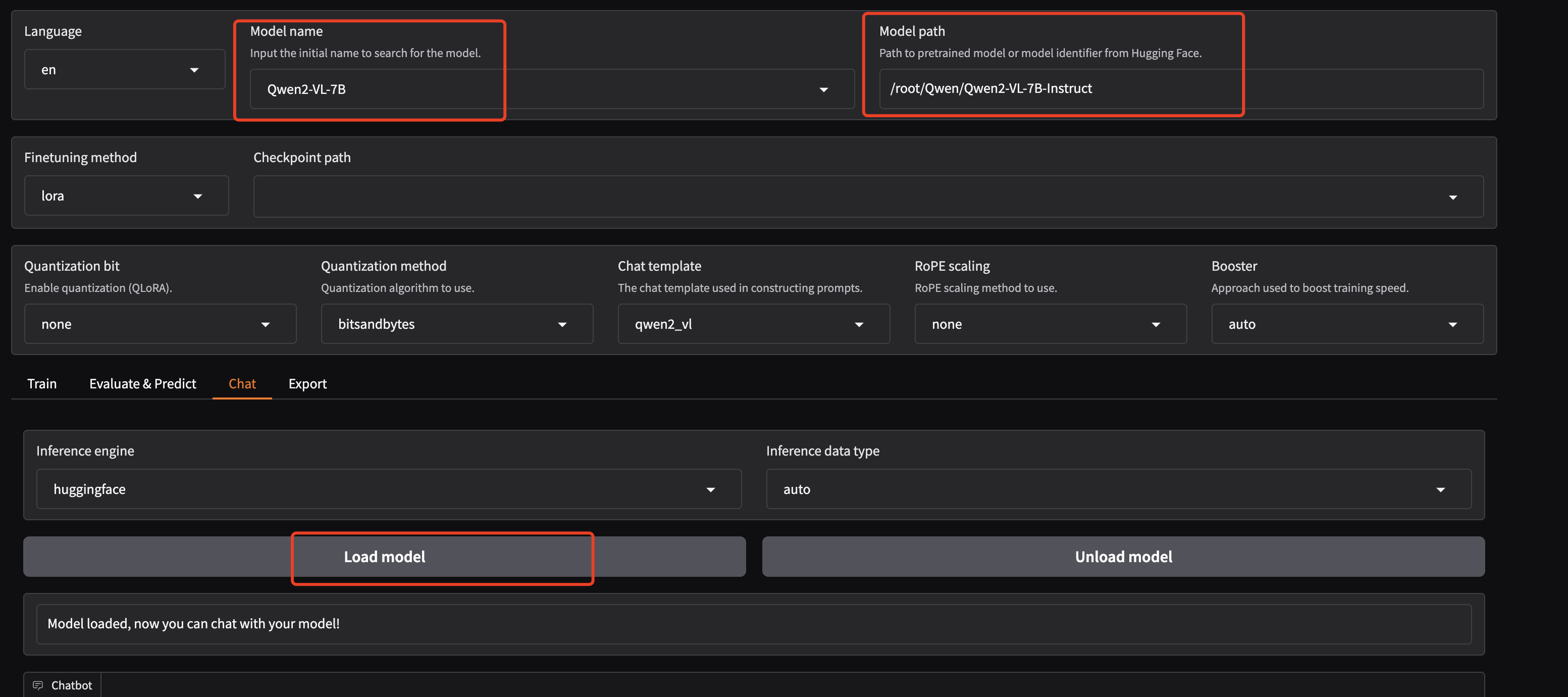Open the Inference engine huggingface dropdown
The image size is (1568, 697).
pos(388,489)
